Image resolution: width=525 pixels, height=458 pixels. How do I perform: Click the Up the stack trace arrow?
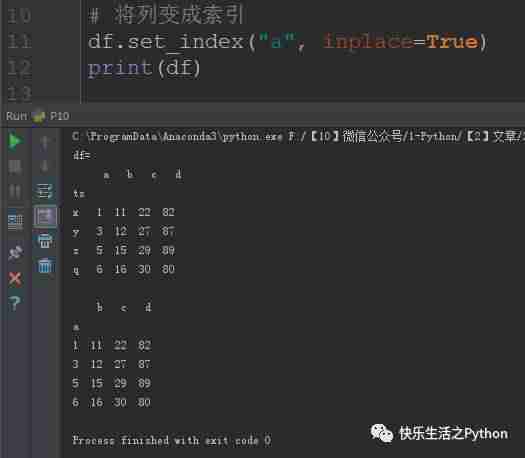[45, 143]
